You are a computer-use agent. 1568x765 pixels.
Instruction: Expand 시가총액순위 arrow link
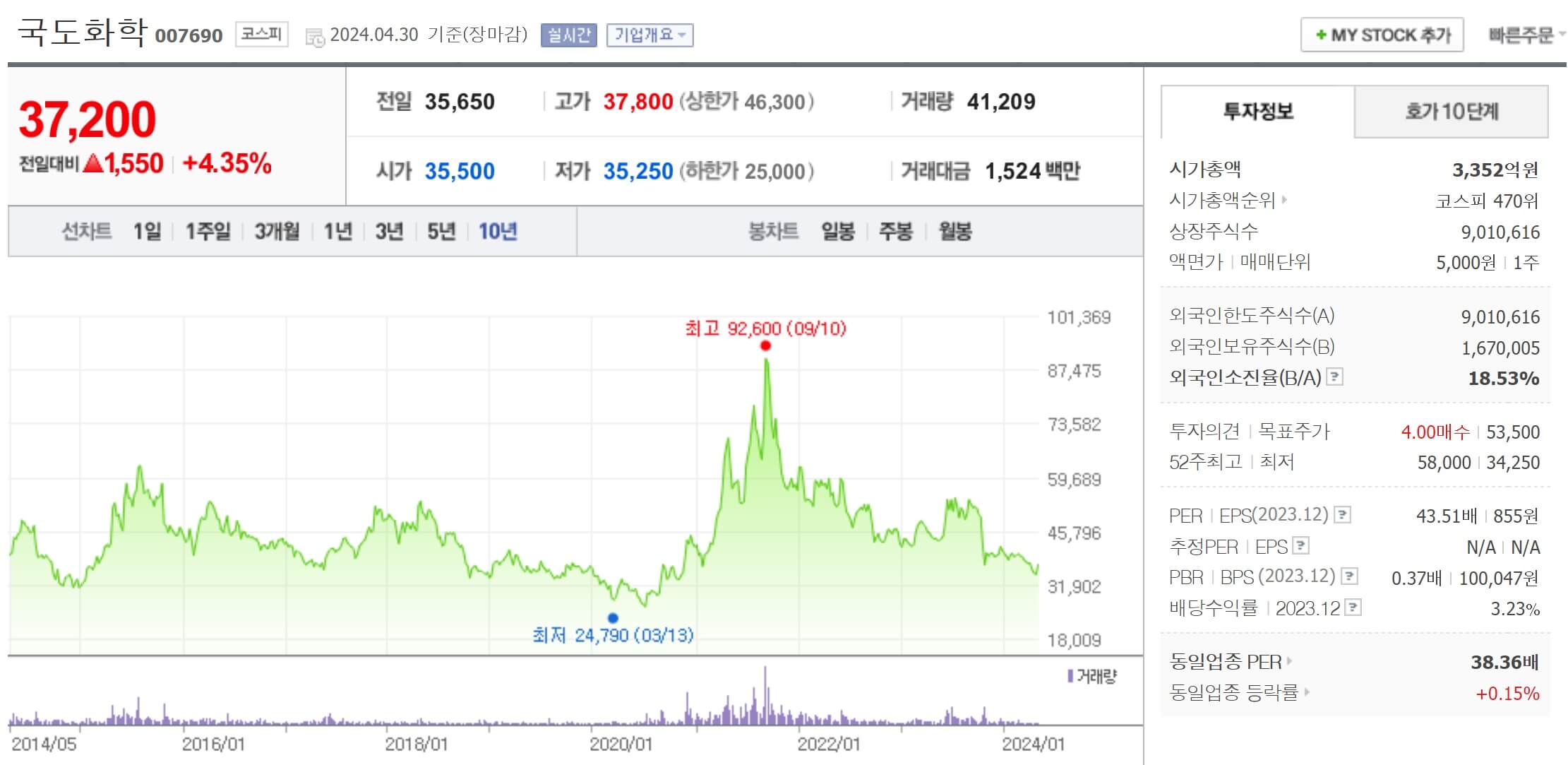point(1284,200)
